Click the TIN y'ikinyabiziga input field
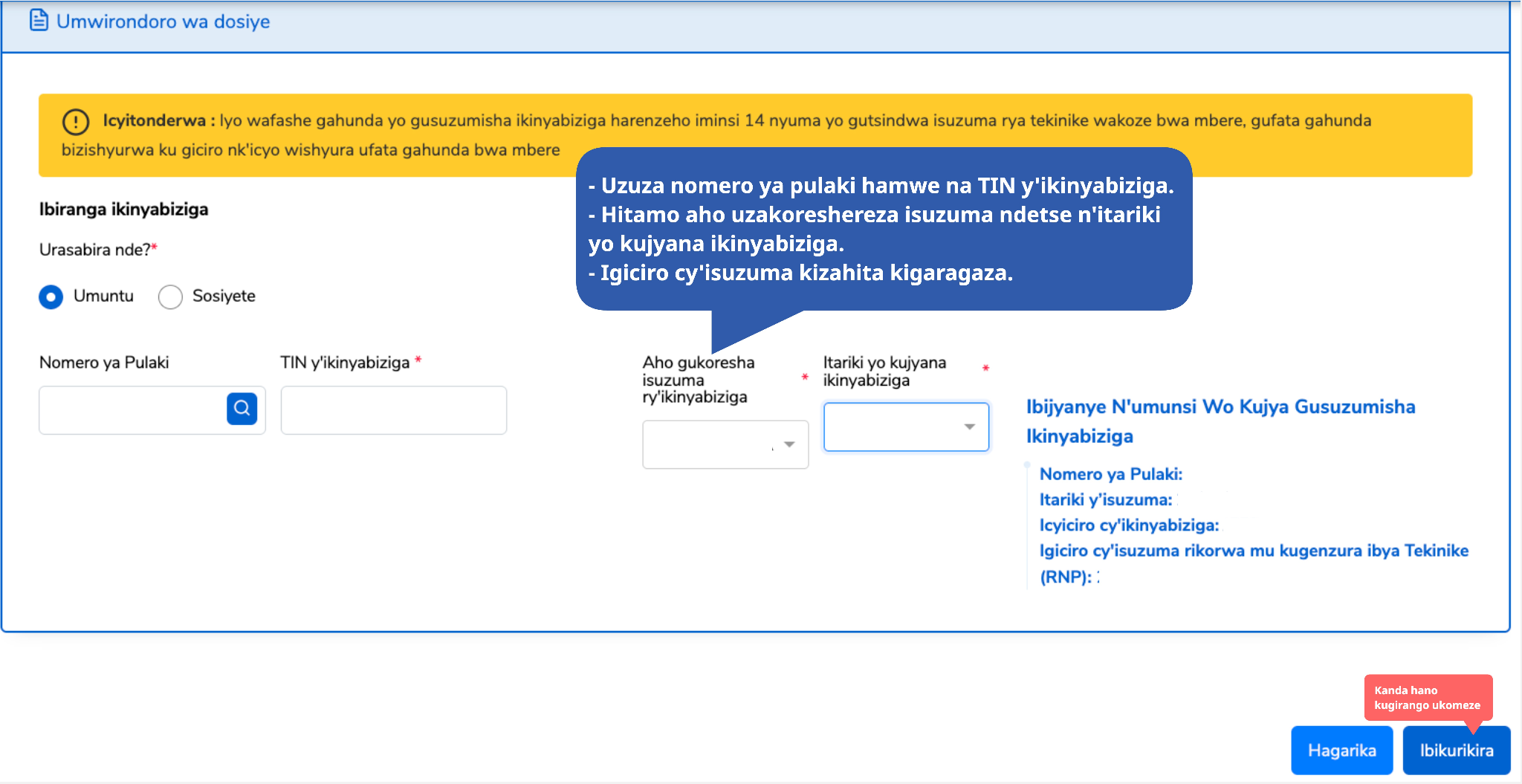 (x=394, y=409)
